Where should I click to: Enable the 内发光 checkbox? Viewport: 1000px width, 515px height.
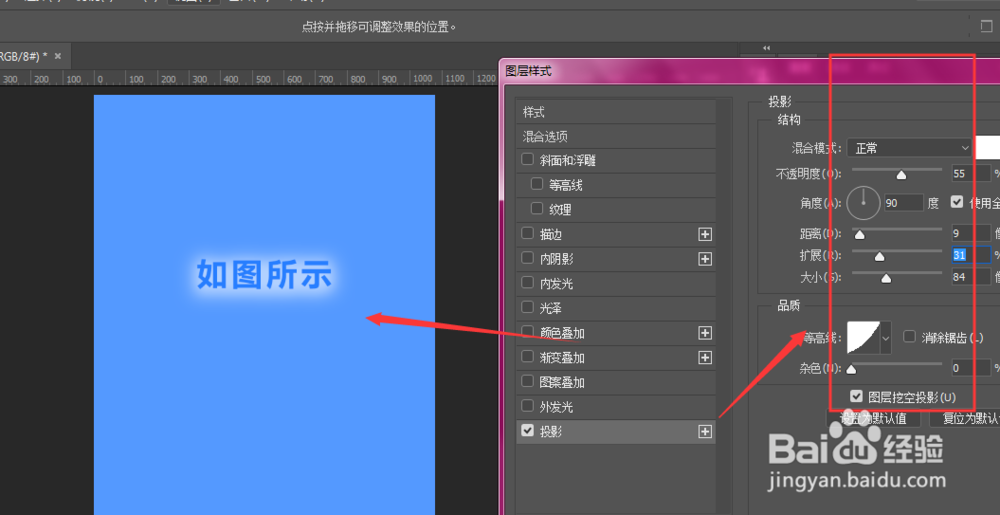point(527,282)
